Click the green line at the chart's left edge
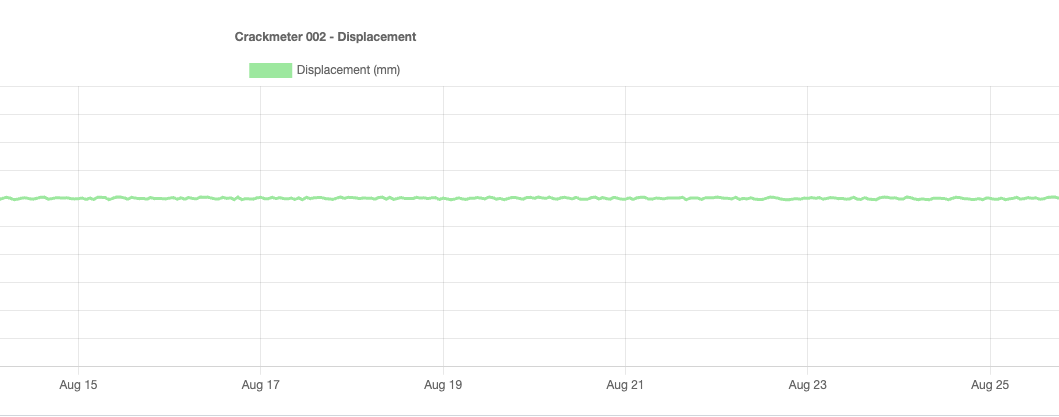The width and height of the screenshot is (1059, 417). (x=3, y=198)
